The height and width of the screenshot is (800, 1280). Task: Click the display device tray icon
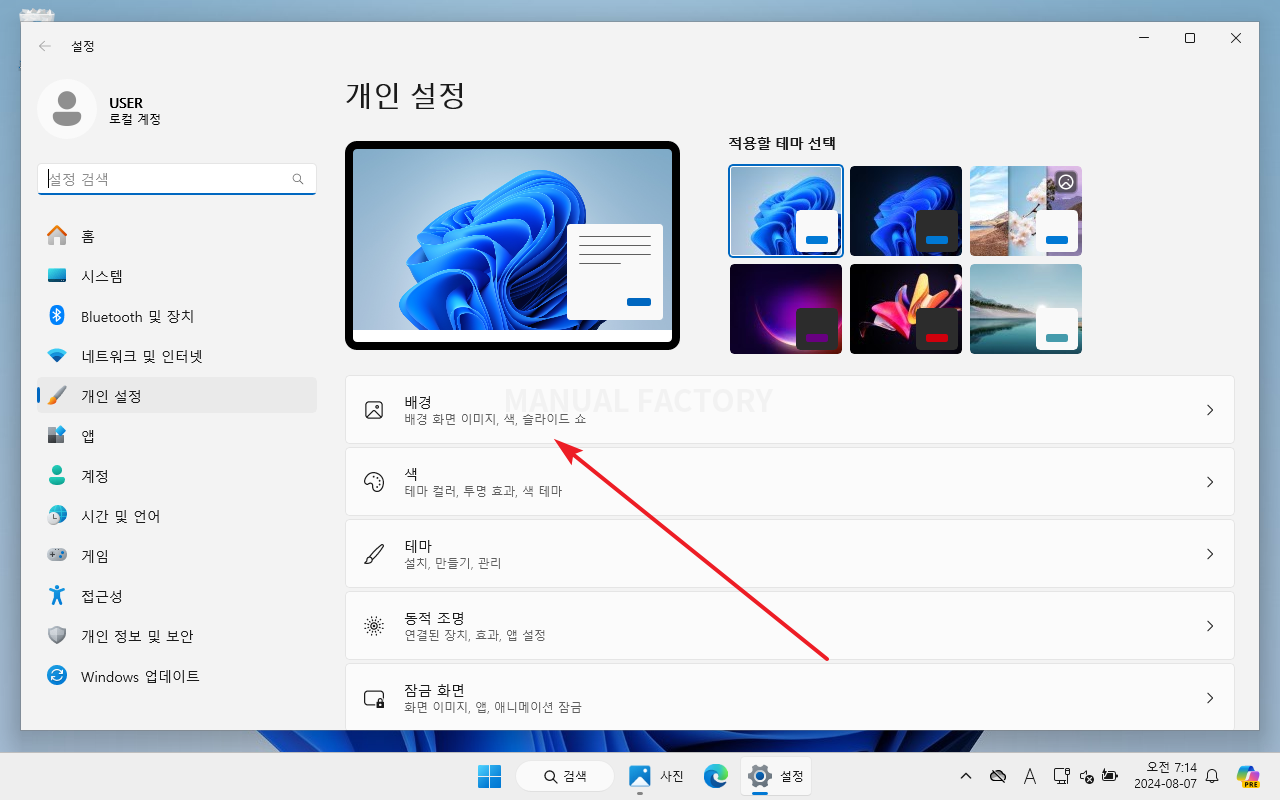pos(1062,776)
